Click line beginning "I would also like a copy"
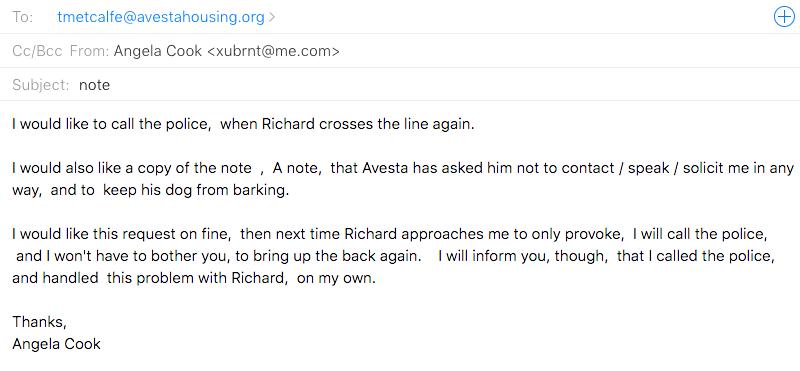Image resolution: width=800 pixels, height=371 pixels. (403, 168)
